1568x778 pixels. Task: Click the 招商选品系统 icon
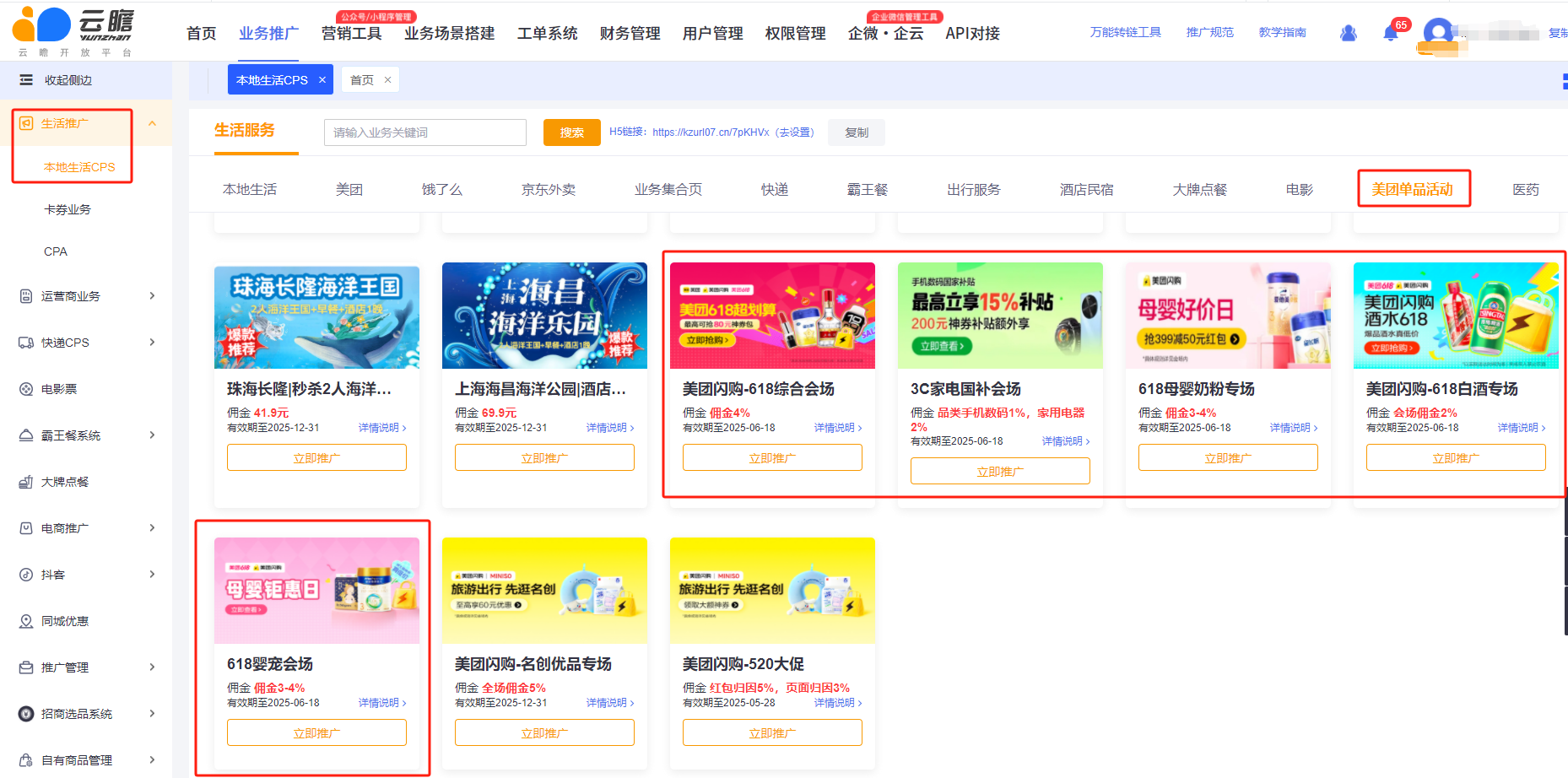click(26, 714)
